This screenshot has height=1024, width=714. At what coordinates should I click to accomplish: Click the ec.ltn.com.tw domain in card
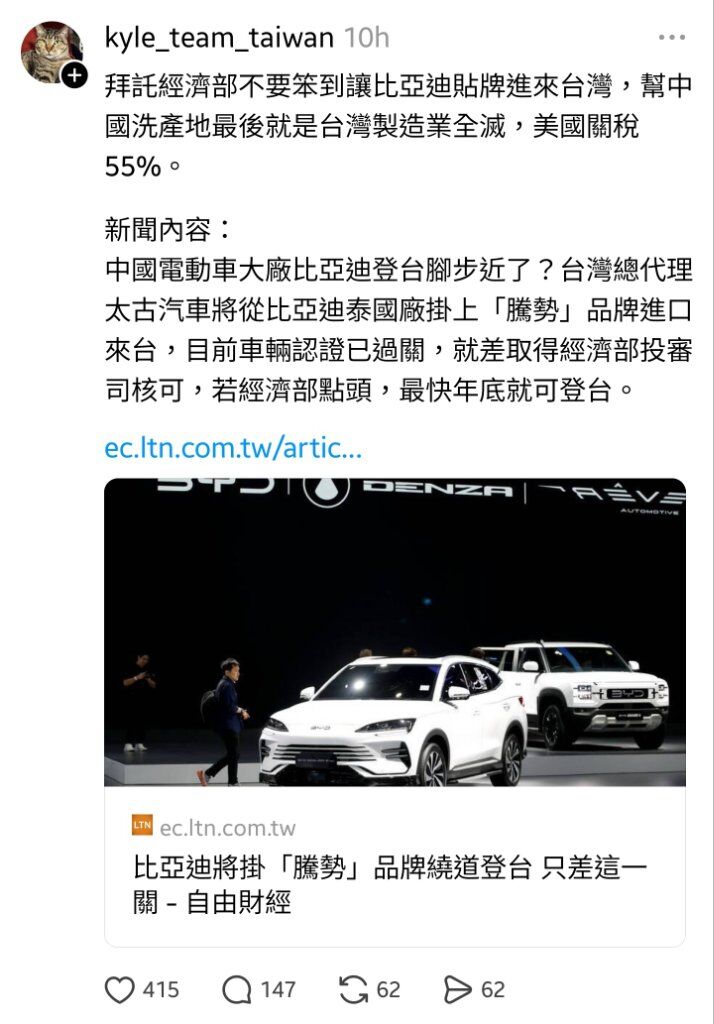[227, 828]
